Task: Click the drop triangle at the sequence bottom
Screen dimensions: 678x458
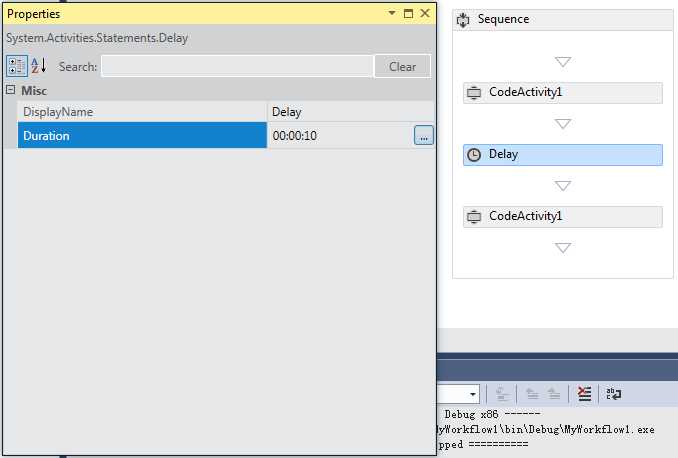Action: [x=563, y=248]
